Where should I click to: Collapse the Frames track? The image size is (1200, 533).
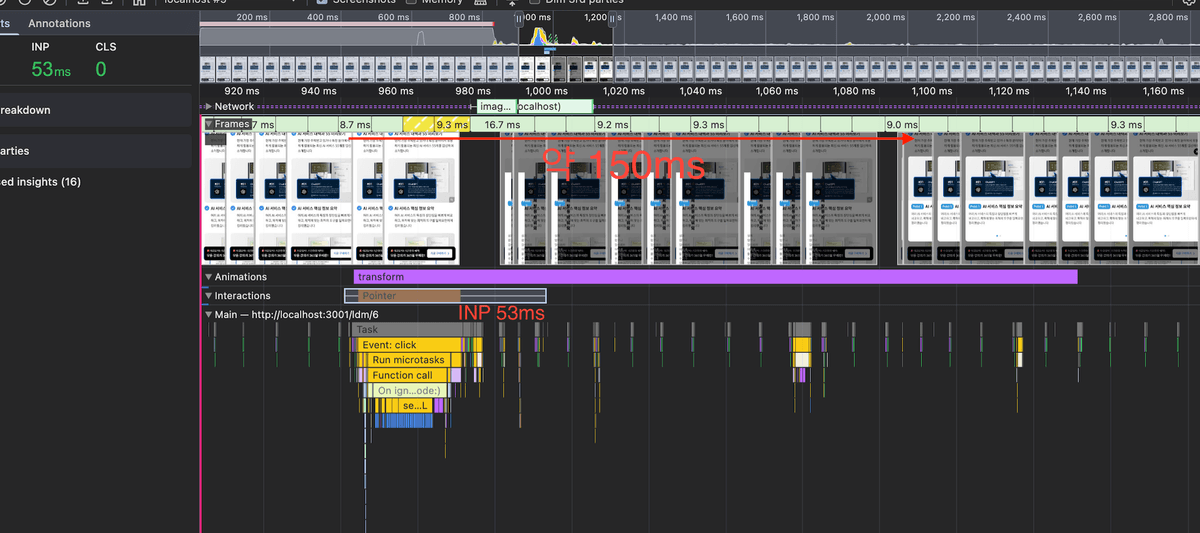(208, 124)
